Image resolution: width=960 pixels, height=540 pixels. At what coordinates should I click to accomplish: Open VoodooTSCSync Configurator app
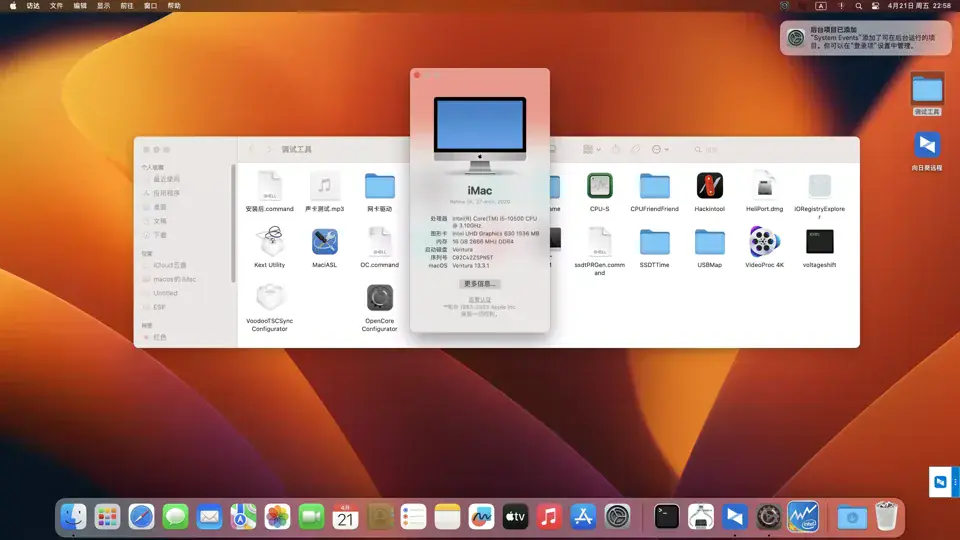269,298
